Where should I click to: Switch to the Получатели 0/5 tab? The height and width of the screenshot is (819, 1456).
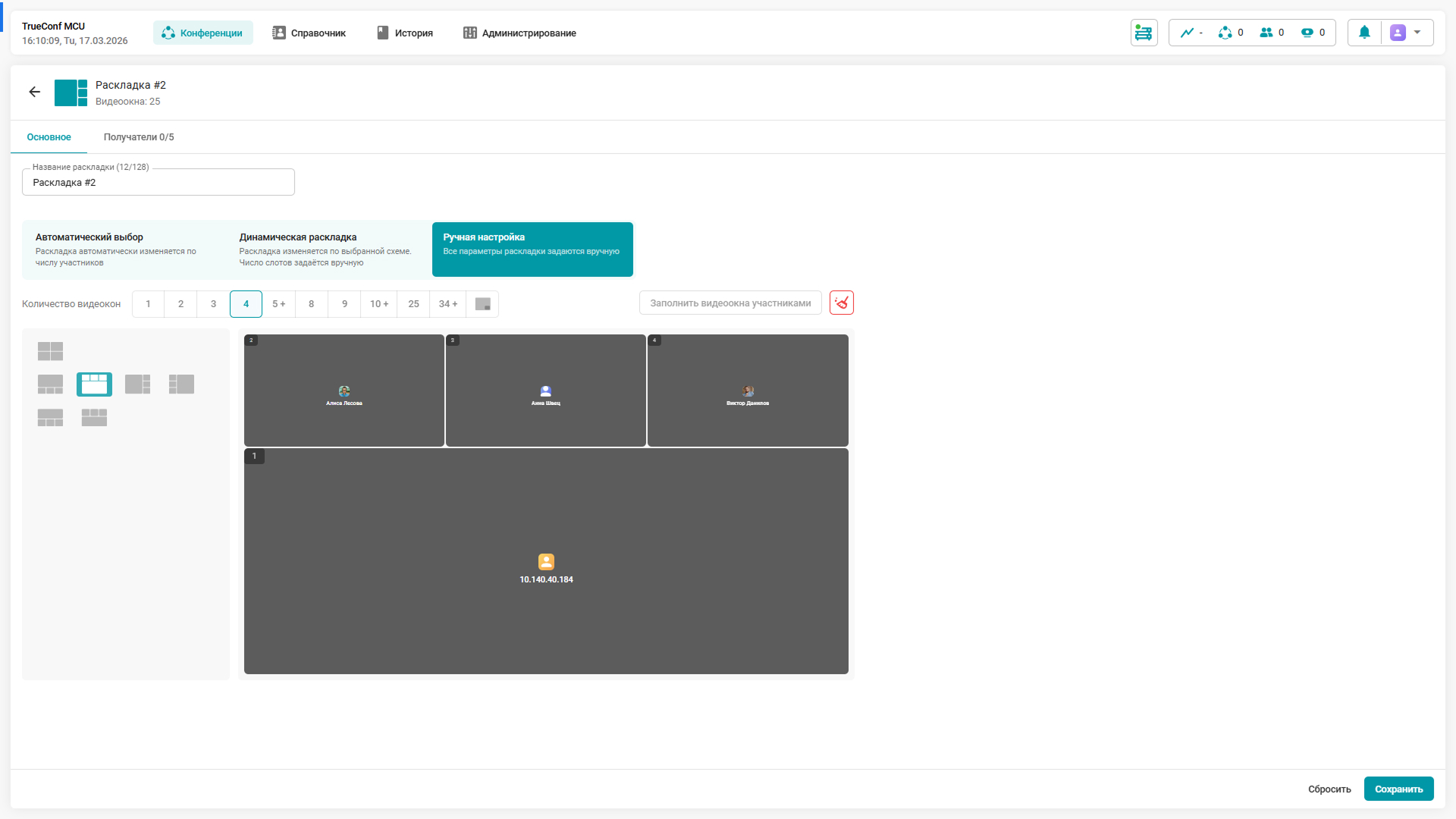pyautogui.click(x=139, y=137)
